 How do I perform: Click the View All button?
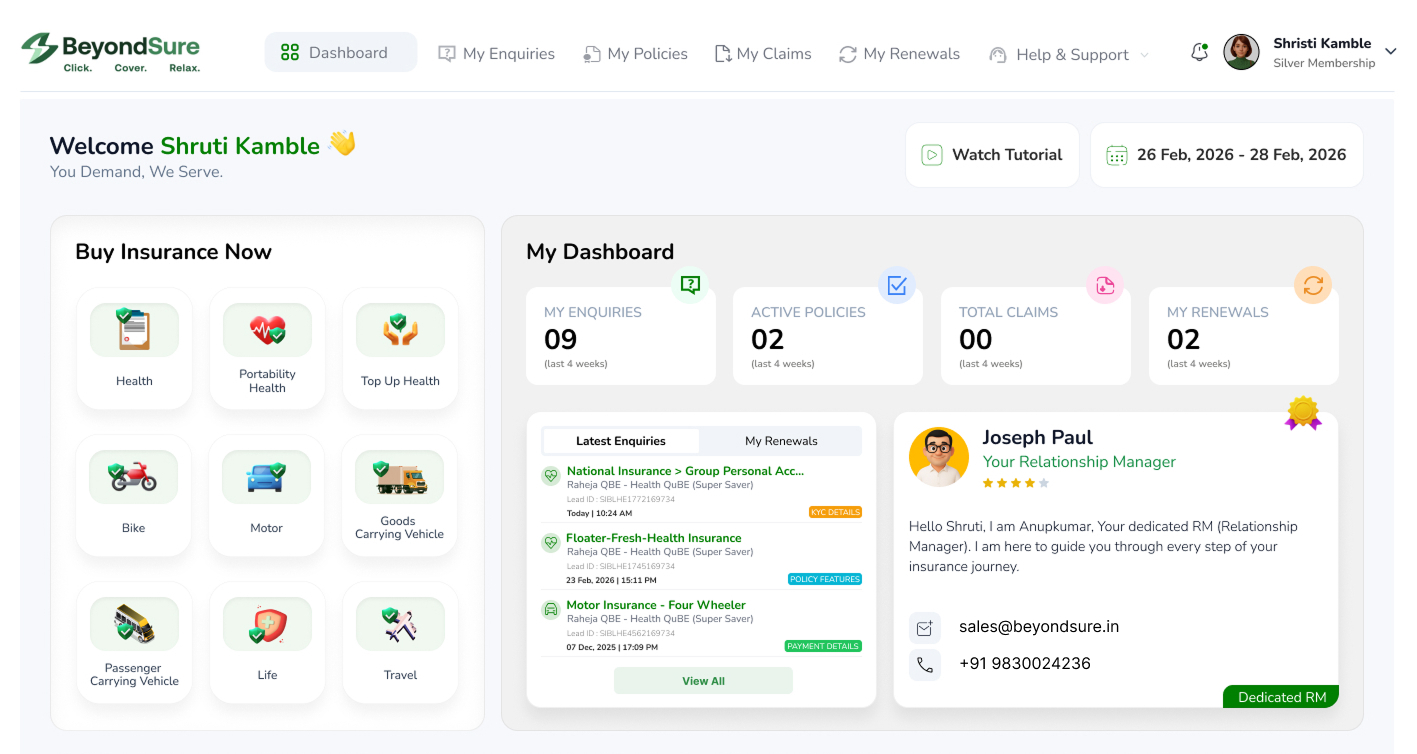tap(703, 681)
